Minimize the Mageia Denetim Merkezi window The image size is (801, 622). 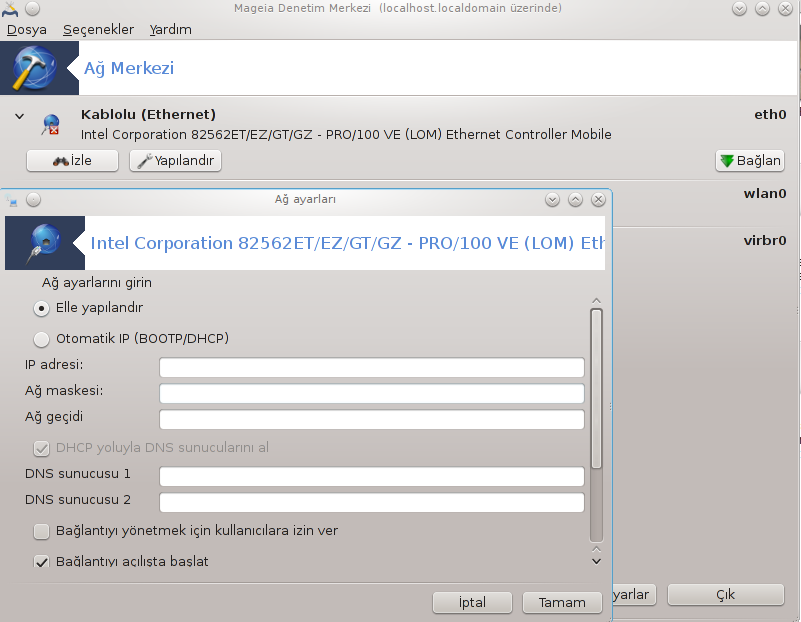pos(739,9)
